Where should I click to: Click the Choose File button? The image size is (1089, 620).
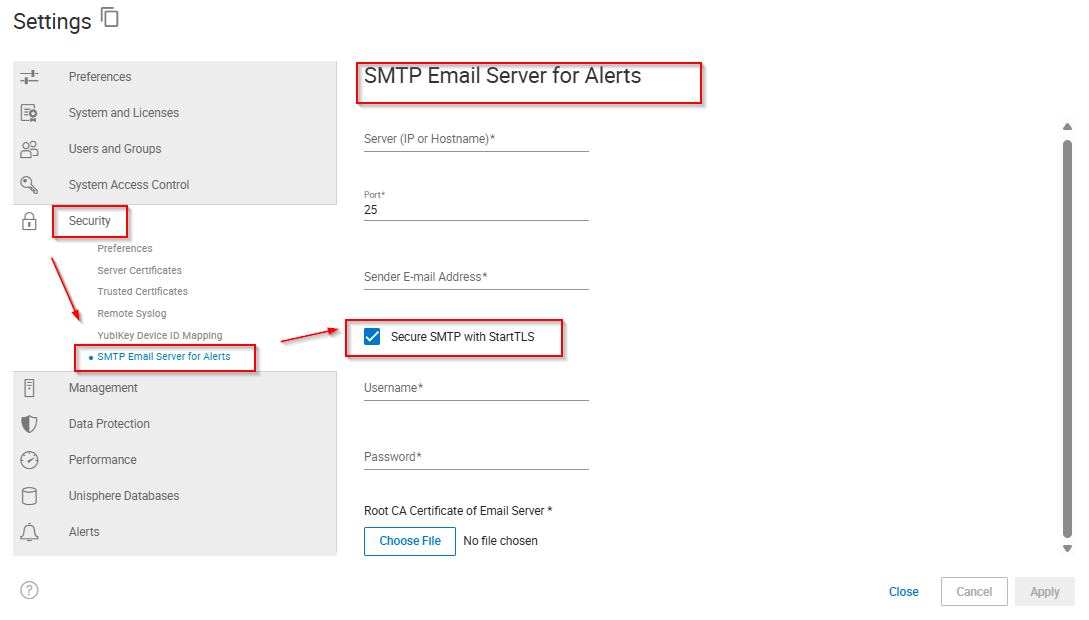[x=409, y=541]
